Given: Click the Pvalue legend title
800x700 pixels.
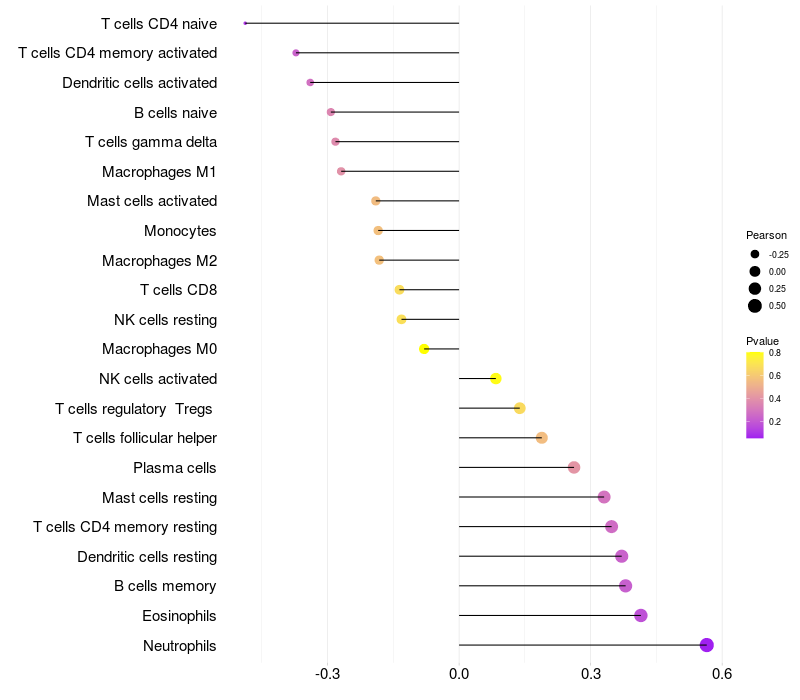Looking at the screenshot, I should click(762, 341).
